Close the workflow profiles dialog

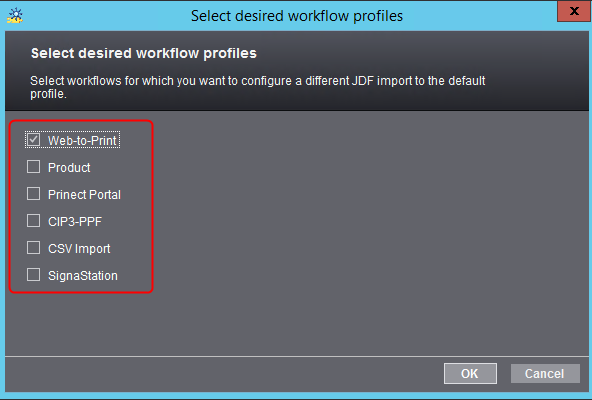point(574,11)
